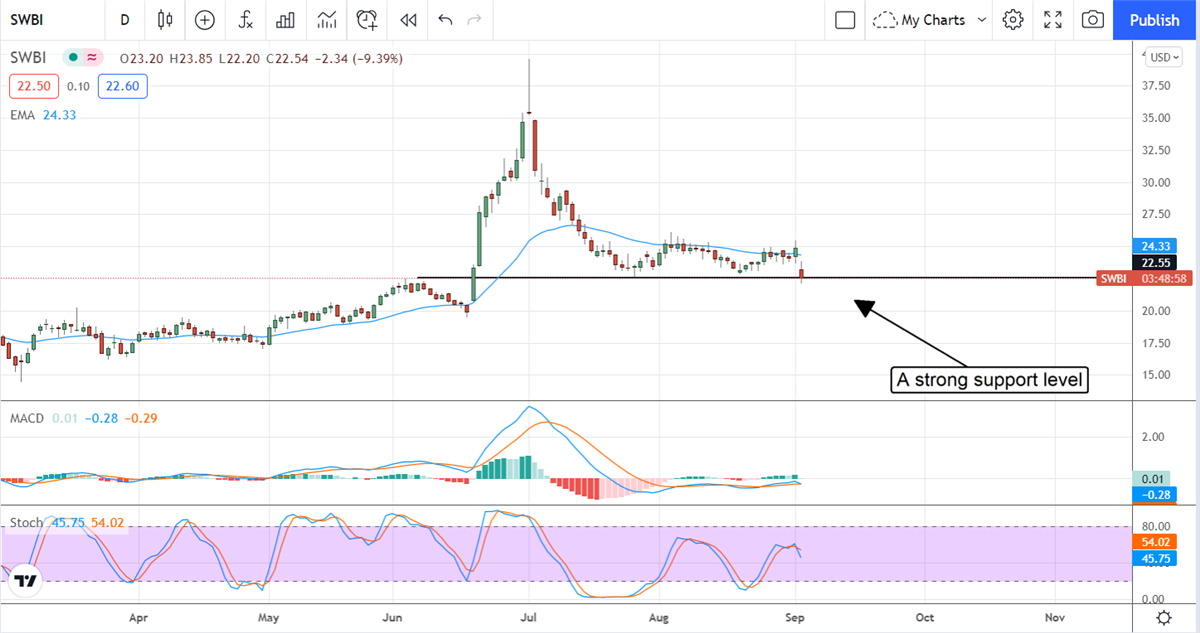Click the Jul label on time axis

[530, 617]
